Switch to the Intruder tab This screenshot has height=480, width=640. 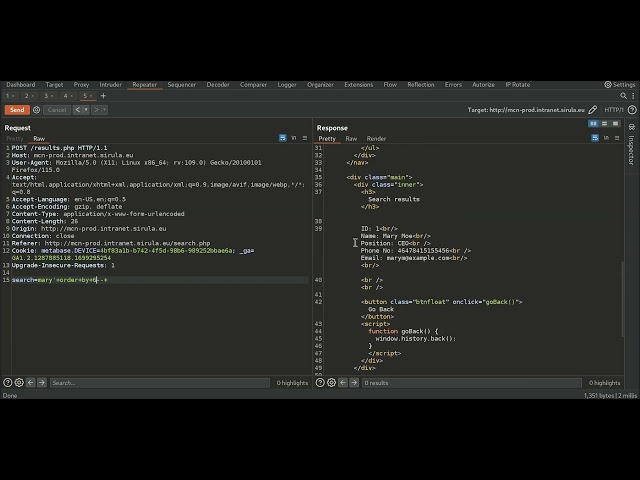(x=111, y=84)
